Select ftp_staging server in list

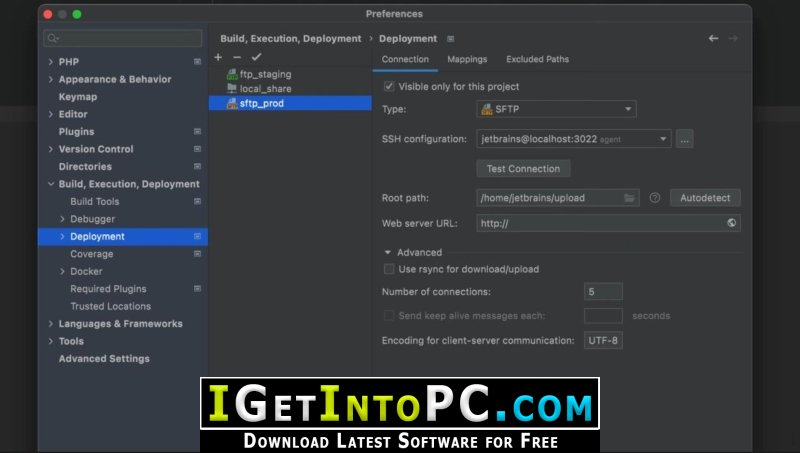(265, 74)
